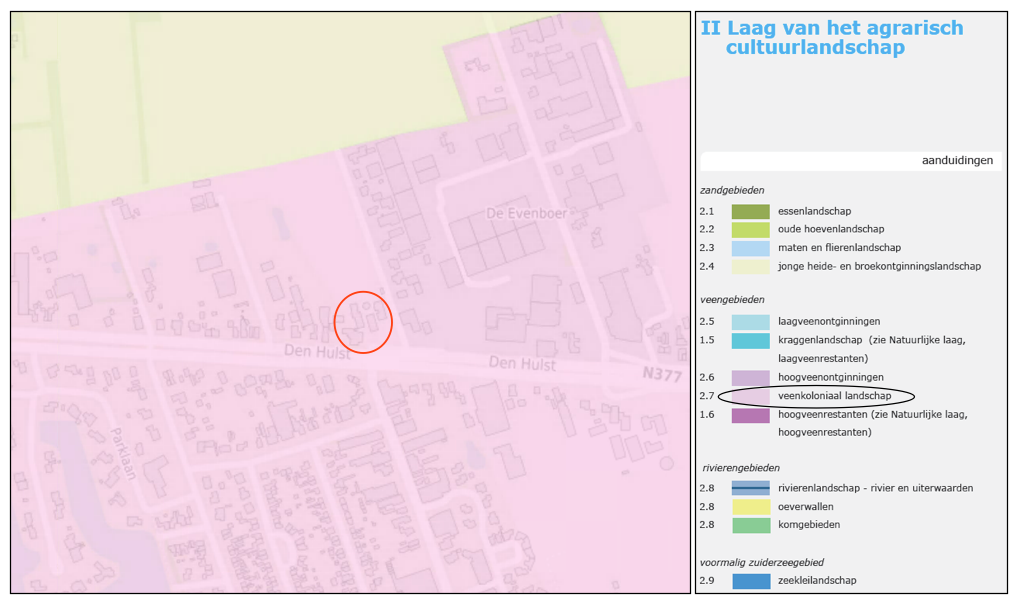Click the circled veenkoloniaal landschap legend entry
The image size is (1017, 608).
point(819,396)
